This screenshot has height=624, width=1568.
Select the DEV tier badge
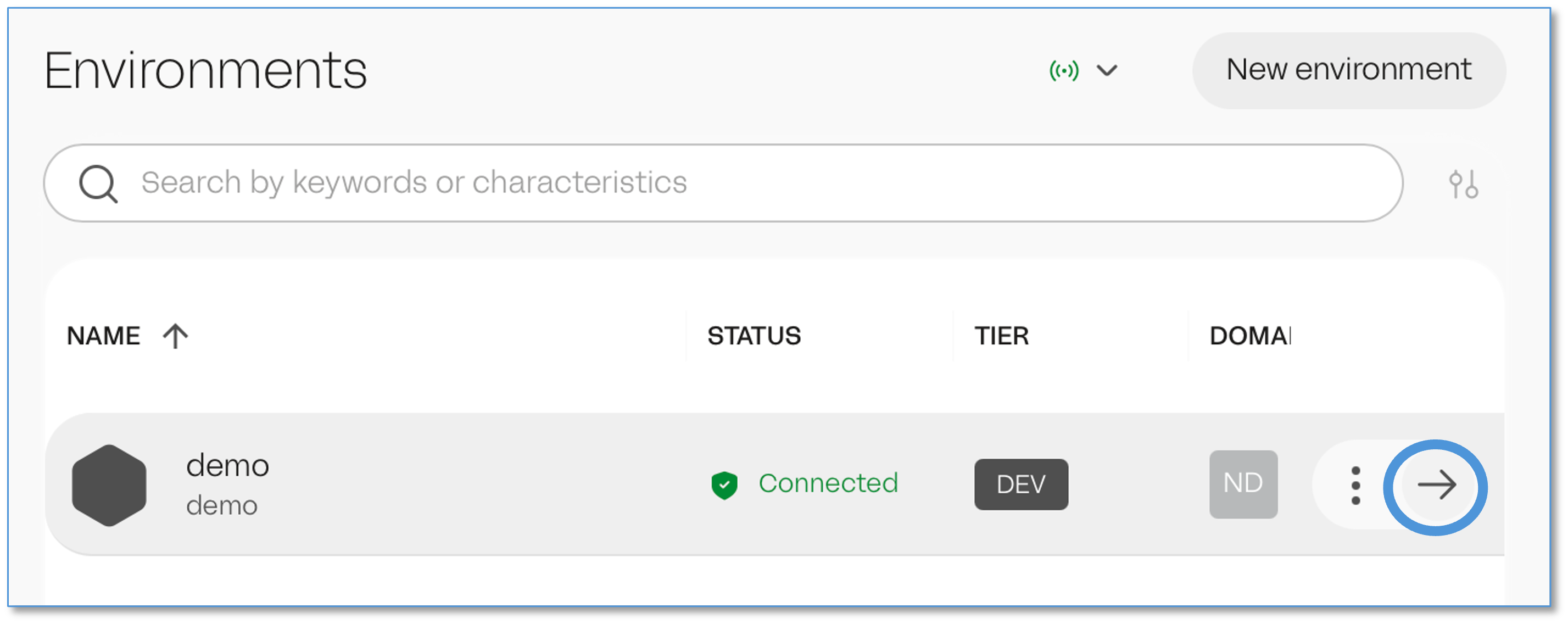pos(1021,484)
